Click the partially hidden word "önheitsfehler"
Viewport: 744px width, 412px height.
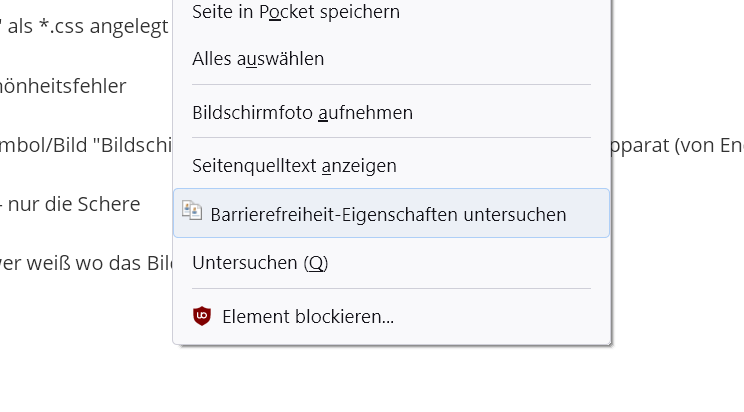click(63, 86)
